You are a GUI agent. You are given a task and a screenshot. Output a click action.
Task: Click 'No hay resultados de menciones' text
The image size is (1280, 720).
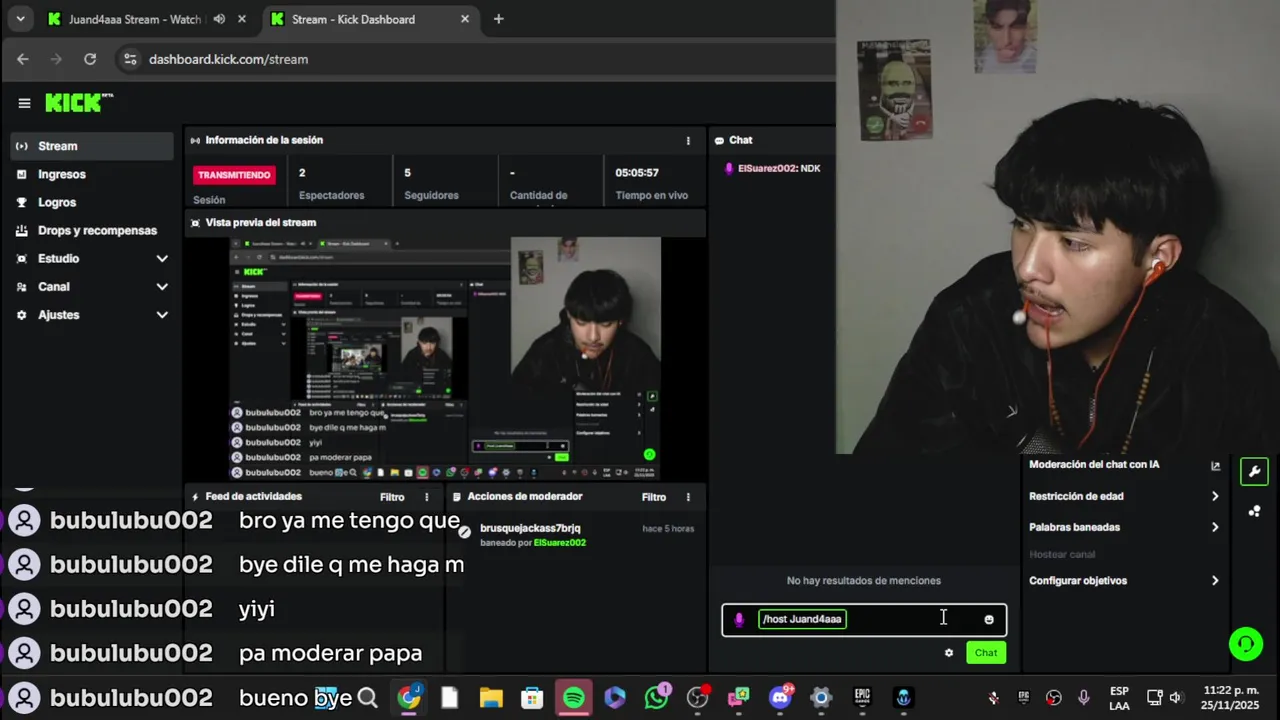click(864, 581)
